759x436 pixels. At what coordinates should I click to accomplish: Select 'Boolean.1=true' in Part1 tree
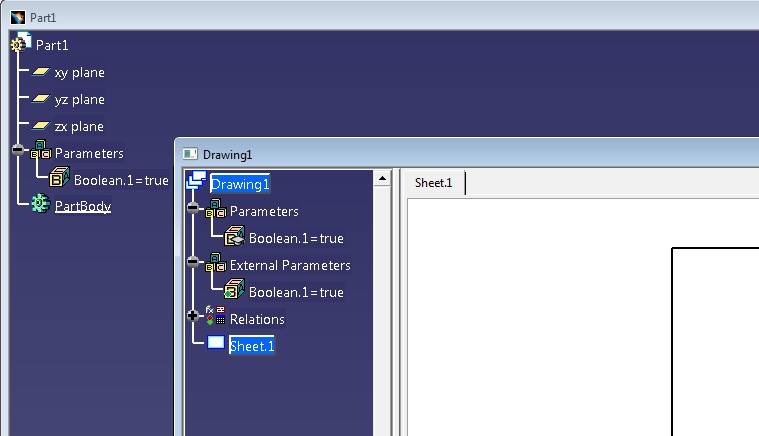pos(121,180)
